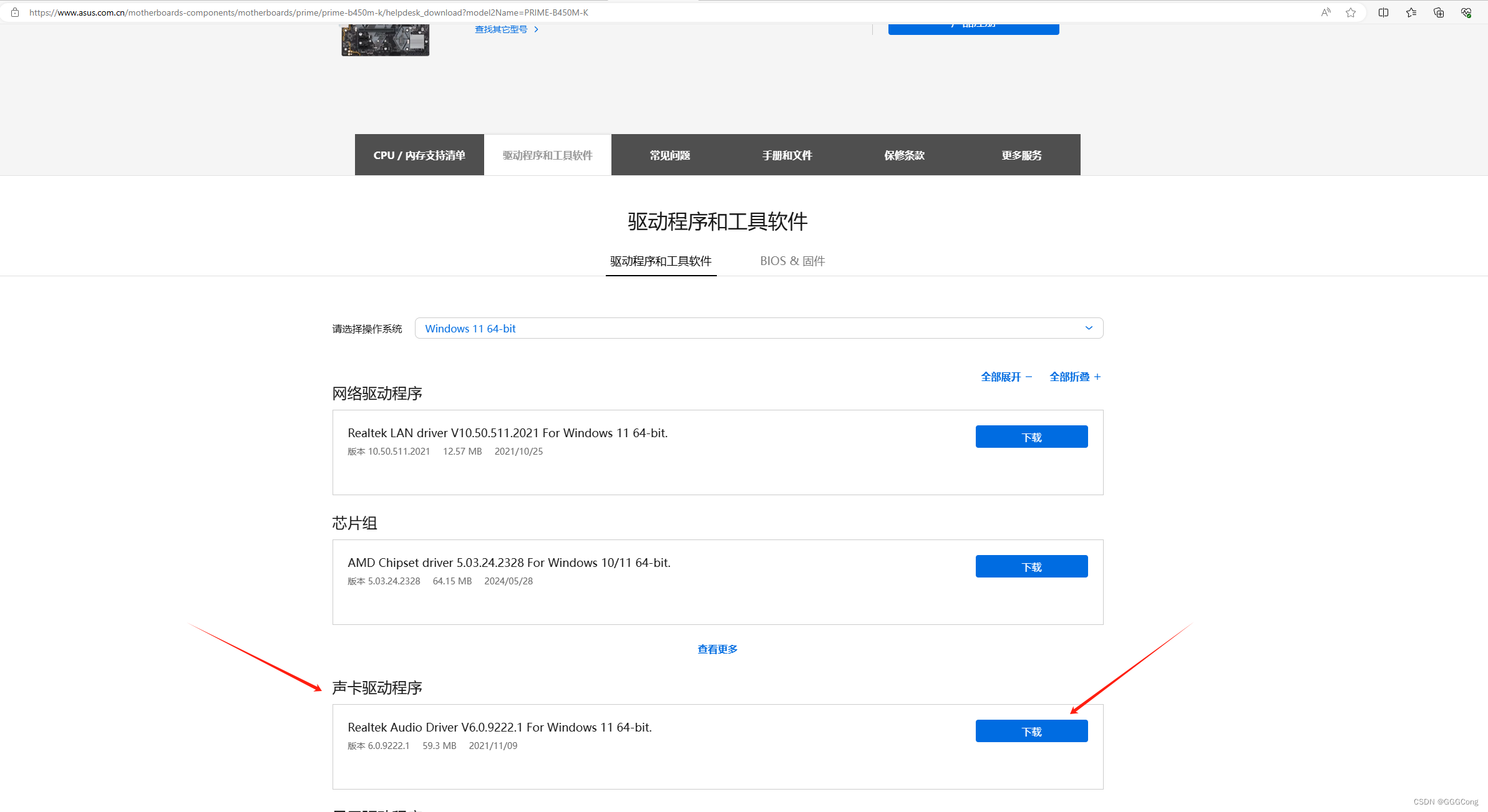Download the Realtek Audio Driver
Image resolution: width=1488 pixels, height=812 pixels.
pos(1031,732)
